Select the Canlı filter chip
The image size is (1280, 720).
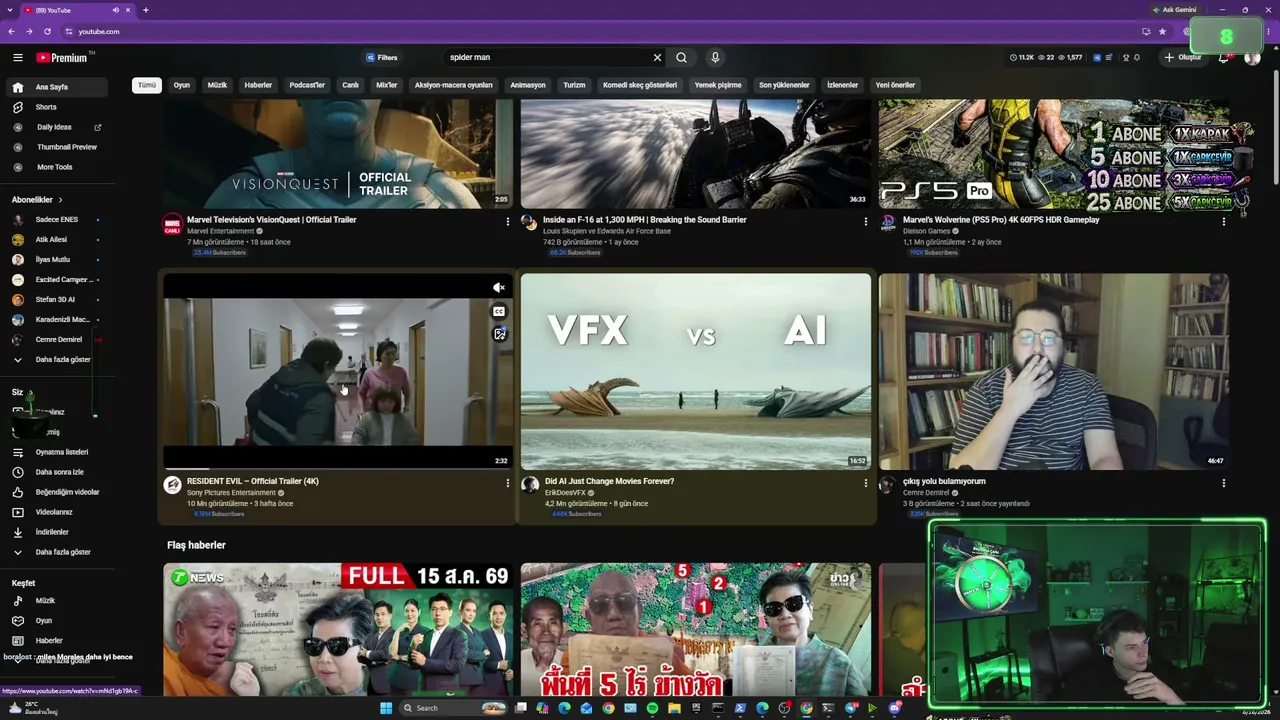(x=350, y=85)
